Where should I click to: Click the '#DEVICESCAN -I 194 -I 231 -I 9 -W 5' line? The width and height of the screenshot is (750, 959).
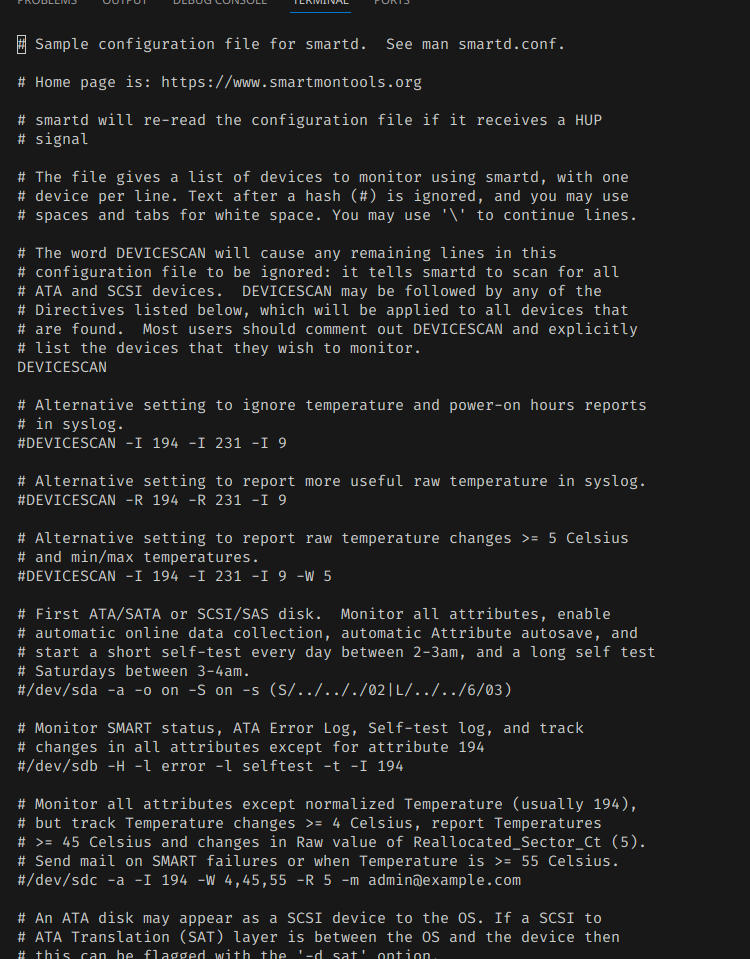175,576
